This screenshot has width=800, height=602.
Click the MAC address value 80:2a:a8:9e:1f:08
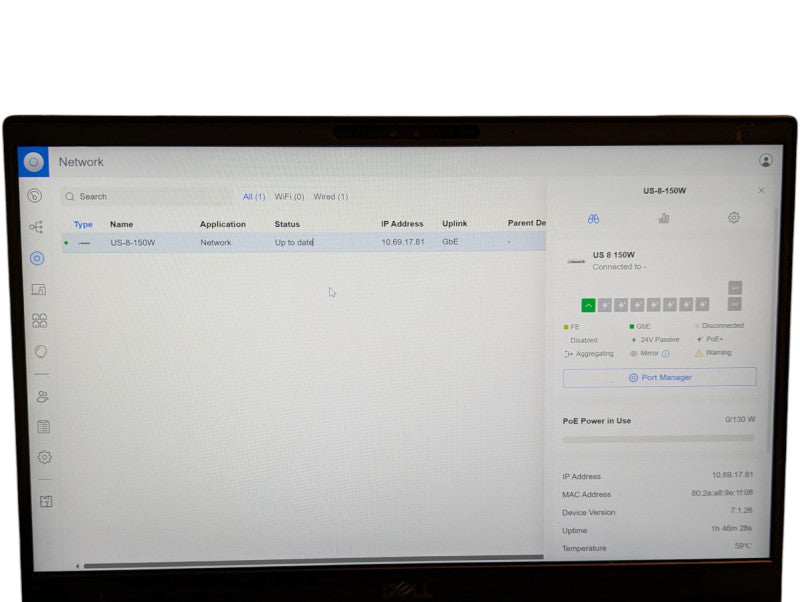point(722,493)
